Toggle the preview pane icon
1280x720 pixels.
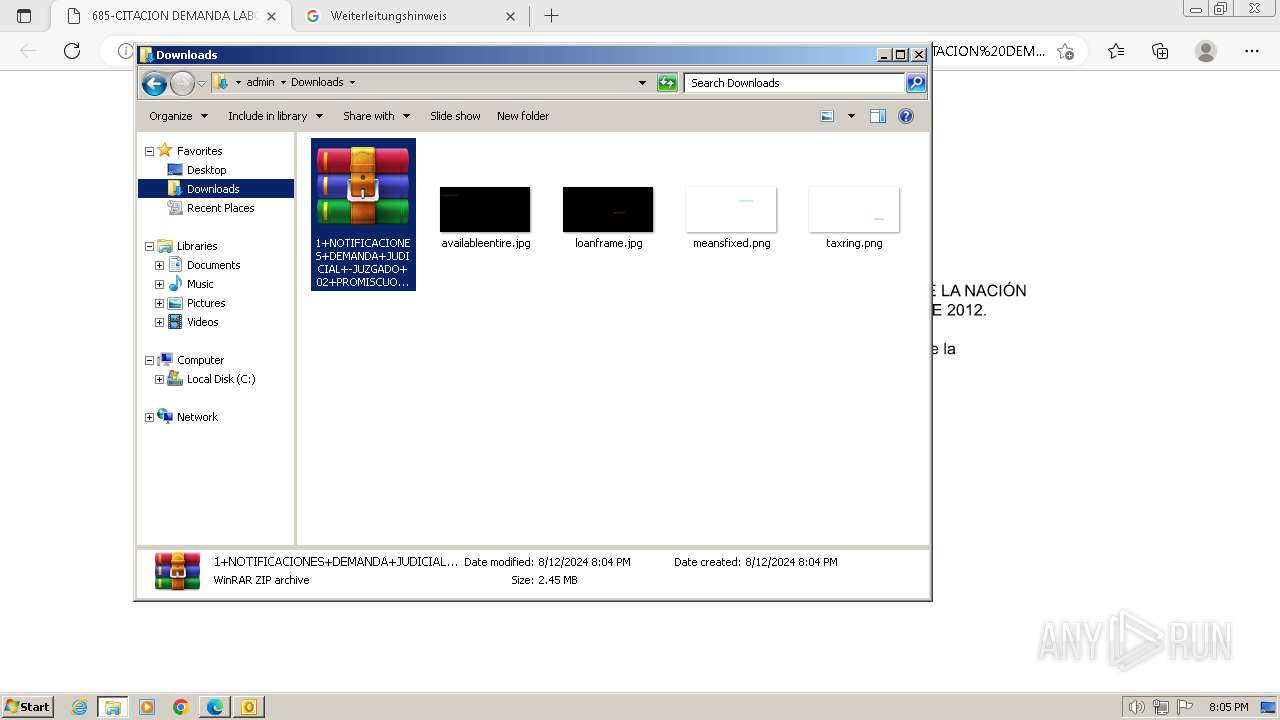pyautogui.click(x=878, y=116)
